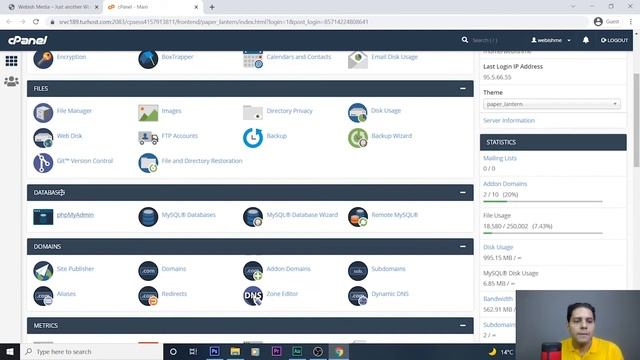Open the Redirects icon
The width and height of the screenshot is (640, 360).
148,296
